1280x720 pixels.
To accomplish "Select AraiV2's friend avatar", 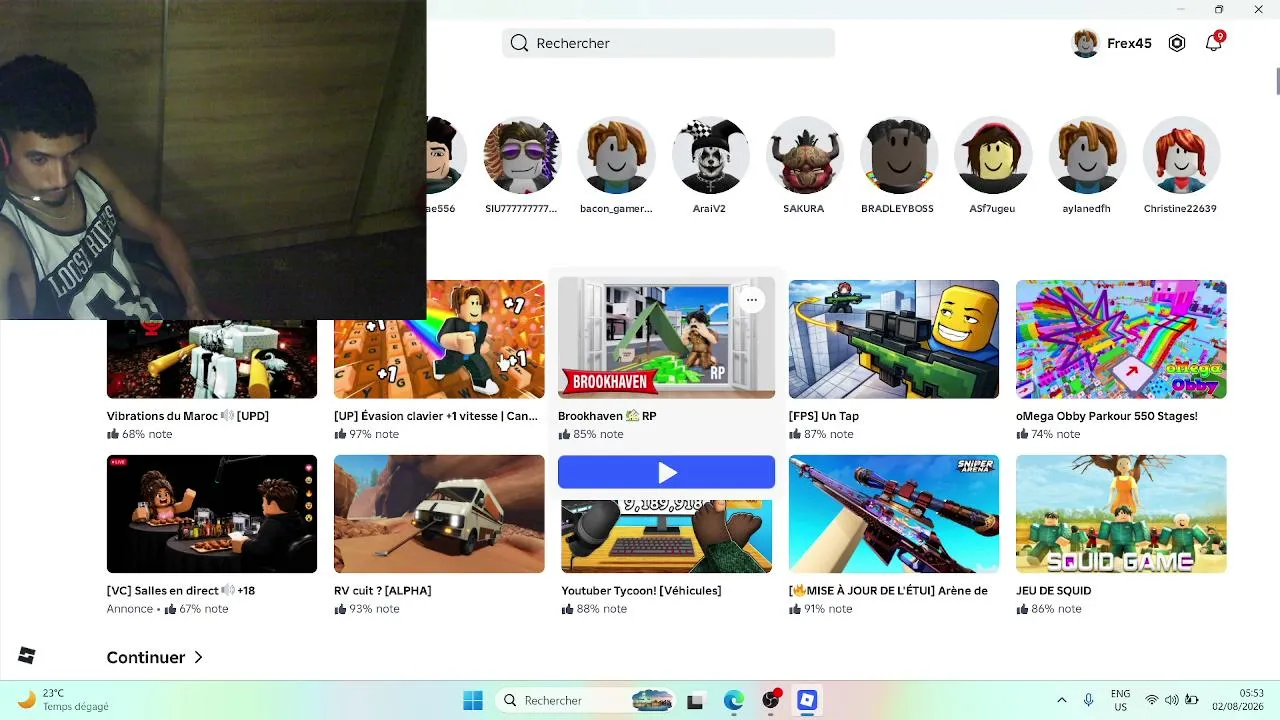I will pyautogui.click(x=710, y=155).
